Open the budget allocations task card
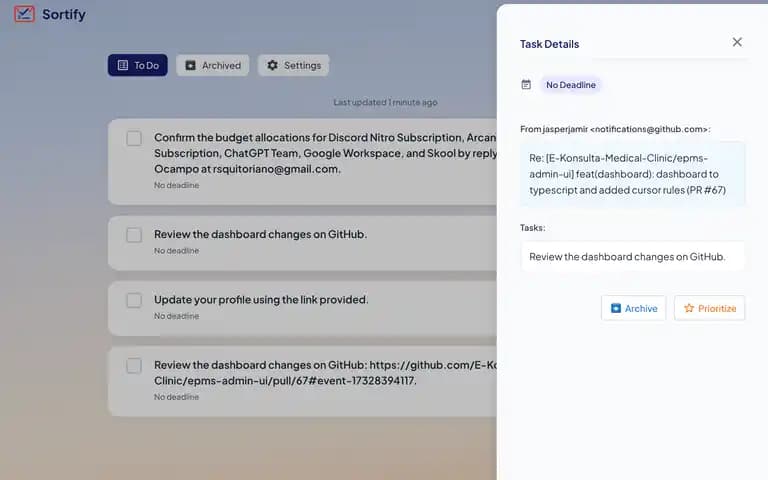768x480 pixels. tap(302, 162)
